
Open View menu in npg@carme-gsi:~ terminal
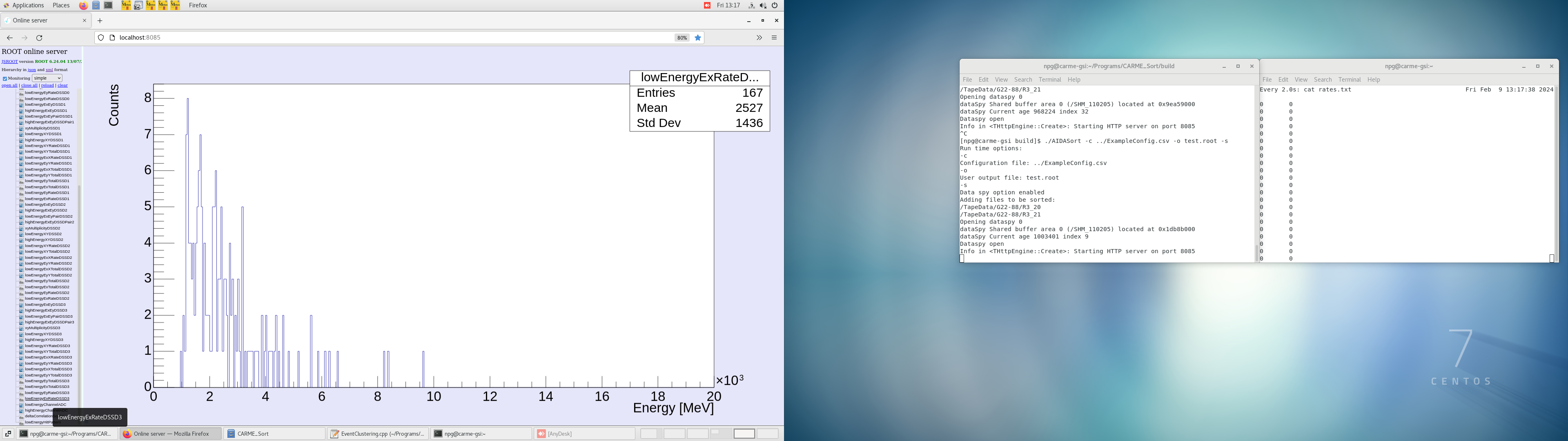click(x=1301, y=80)
